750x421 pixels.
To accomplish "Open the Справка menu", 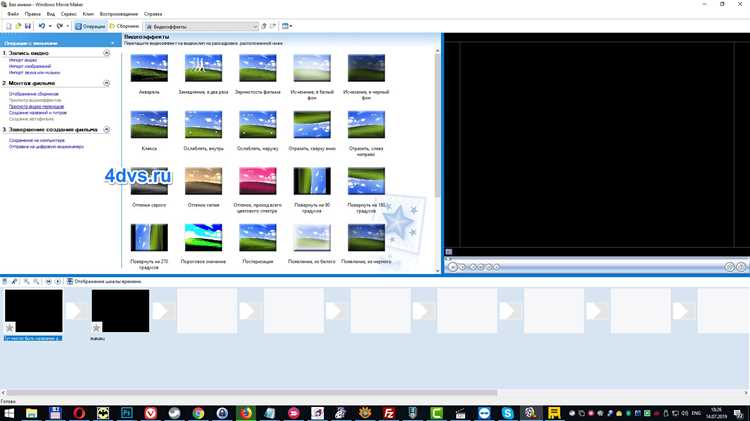I will [153, 14].
